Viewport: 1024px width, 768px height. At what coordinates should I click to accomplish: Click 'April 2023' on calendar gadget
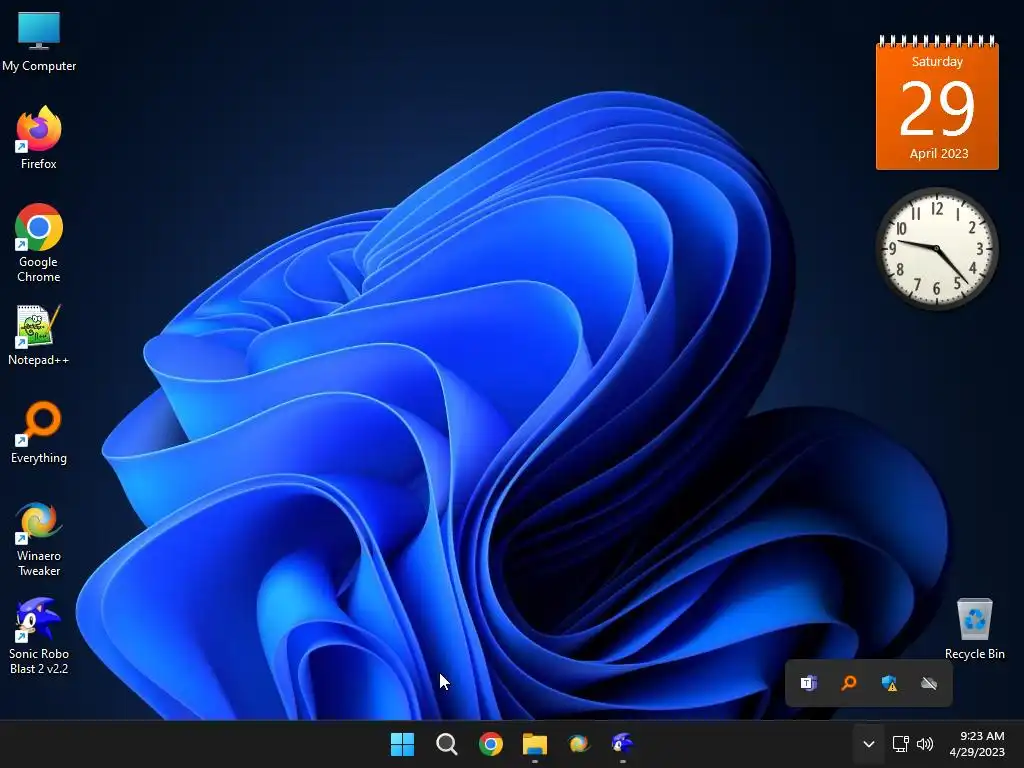coord(938,153)
